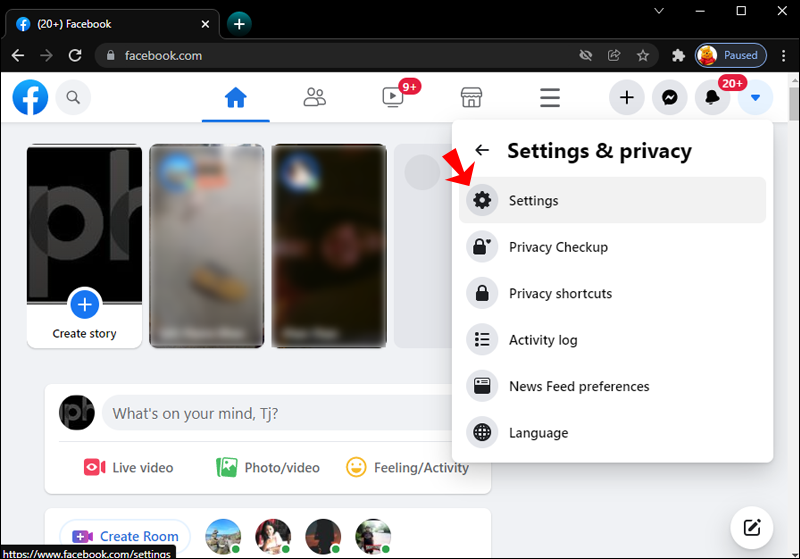Open the hamburger menu tab

(550, 97)
